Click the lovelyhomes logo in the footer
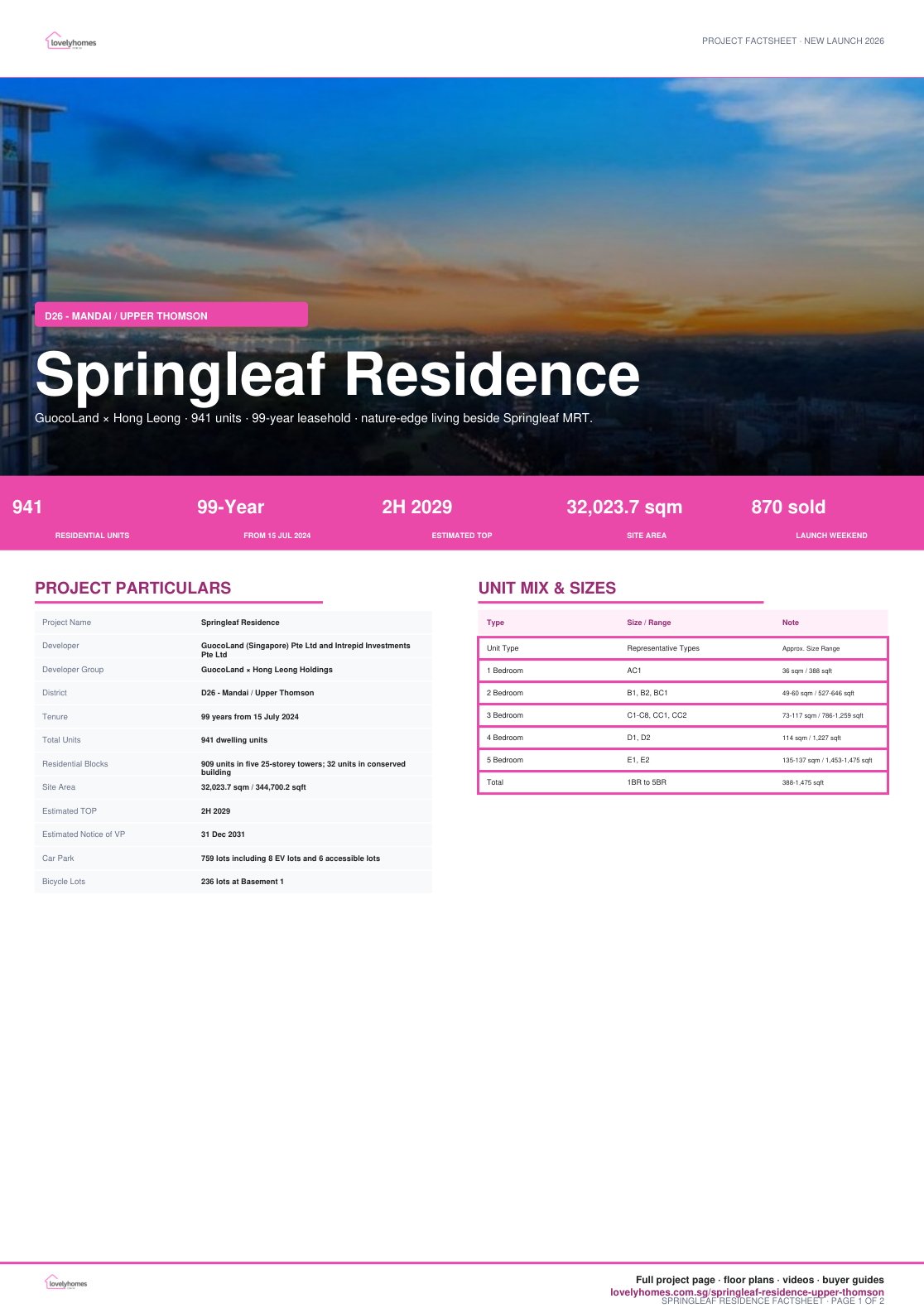This screenshot has height=1308, width=924. (x=66, y=1282)
